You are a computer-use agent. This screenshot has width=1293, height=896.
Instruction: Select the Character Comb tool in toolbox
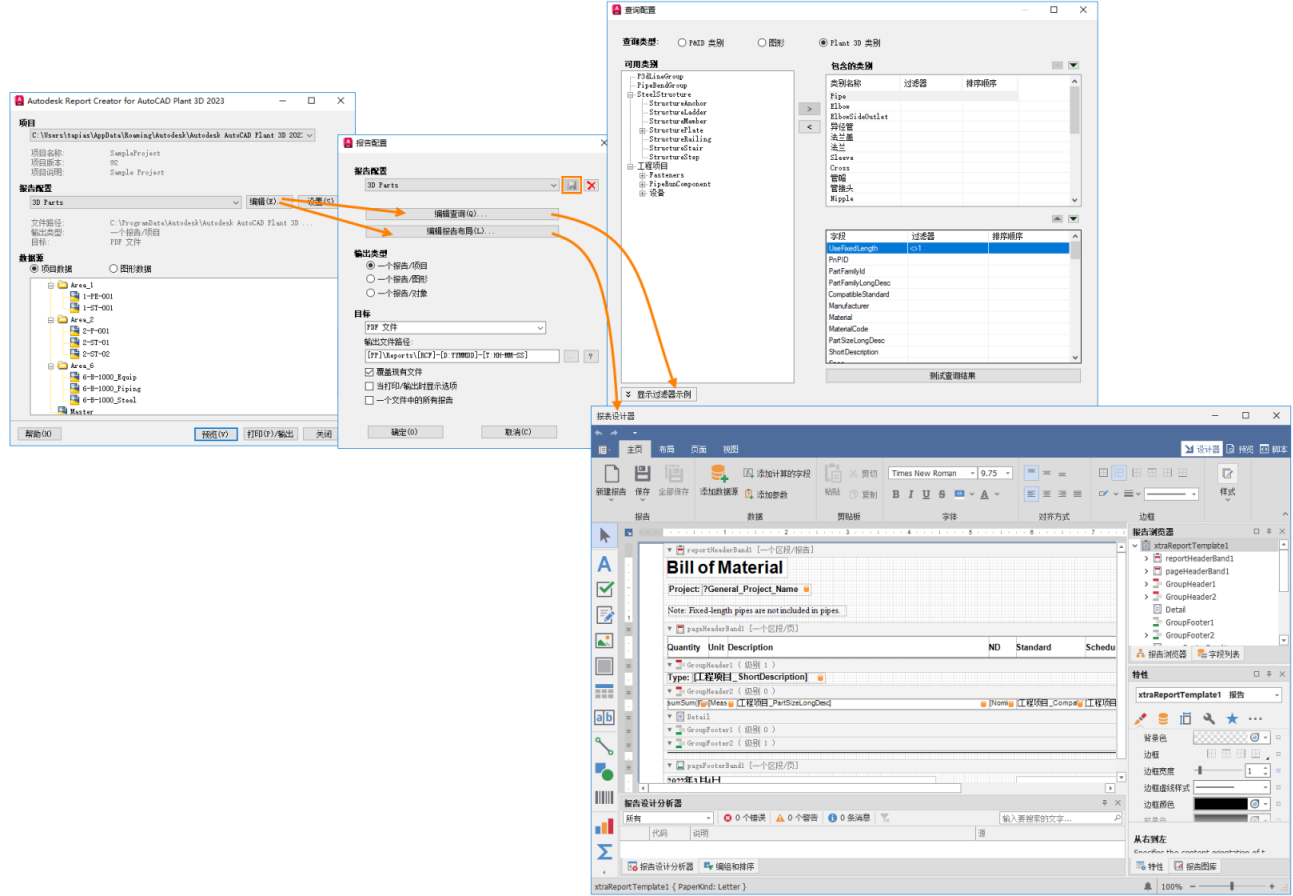coord(604,717)
